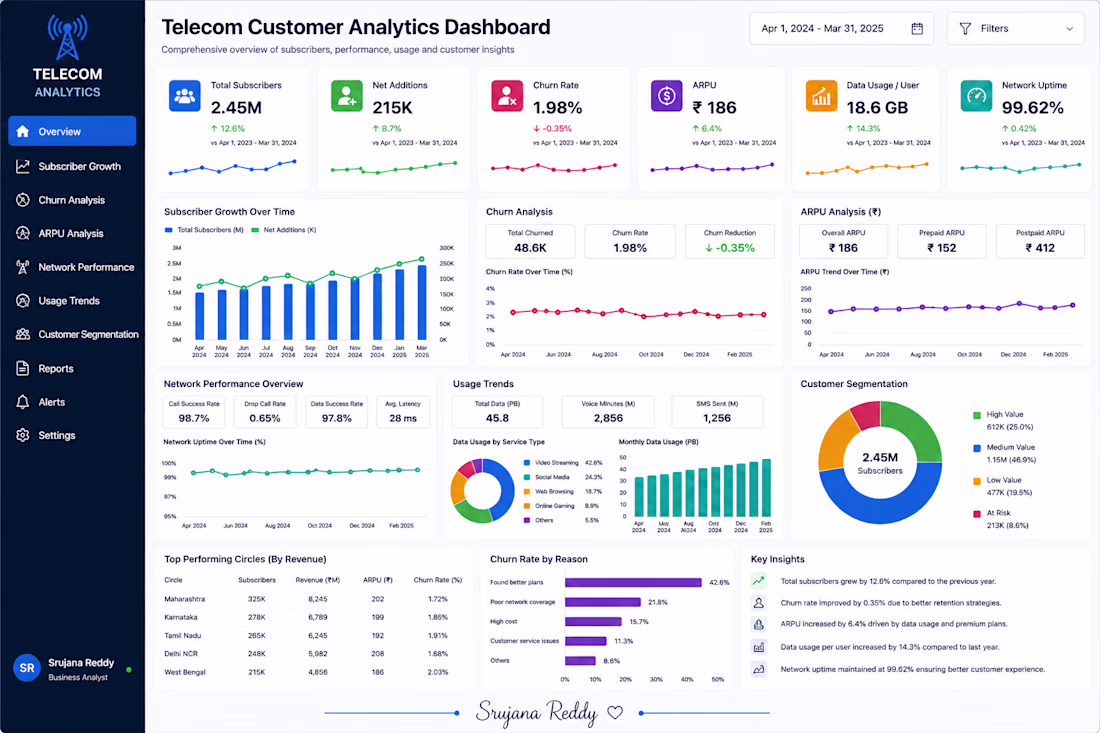Click the Reports document icon
The height and width of the screenshot is (733, 1100).
[22, 368]
